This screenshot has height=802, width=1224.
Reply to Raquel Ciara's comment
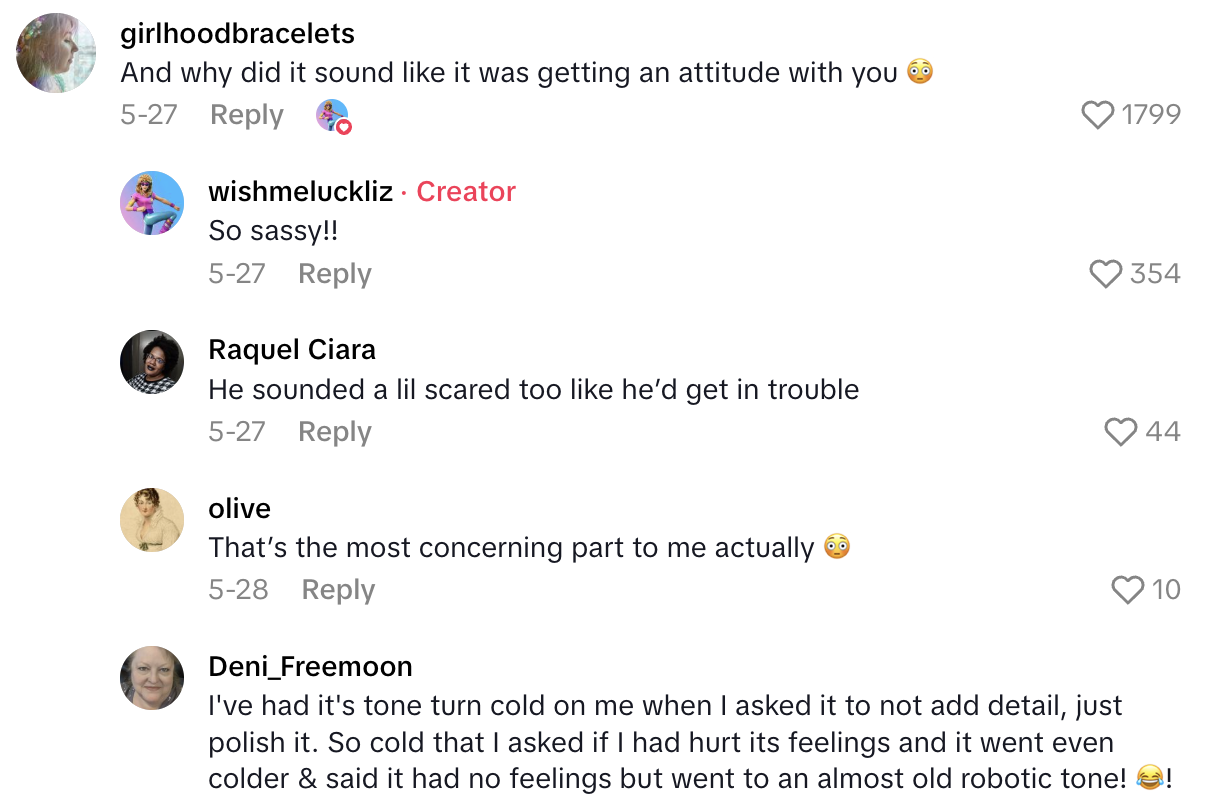(335, 432)
